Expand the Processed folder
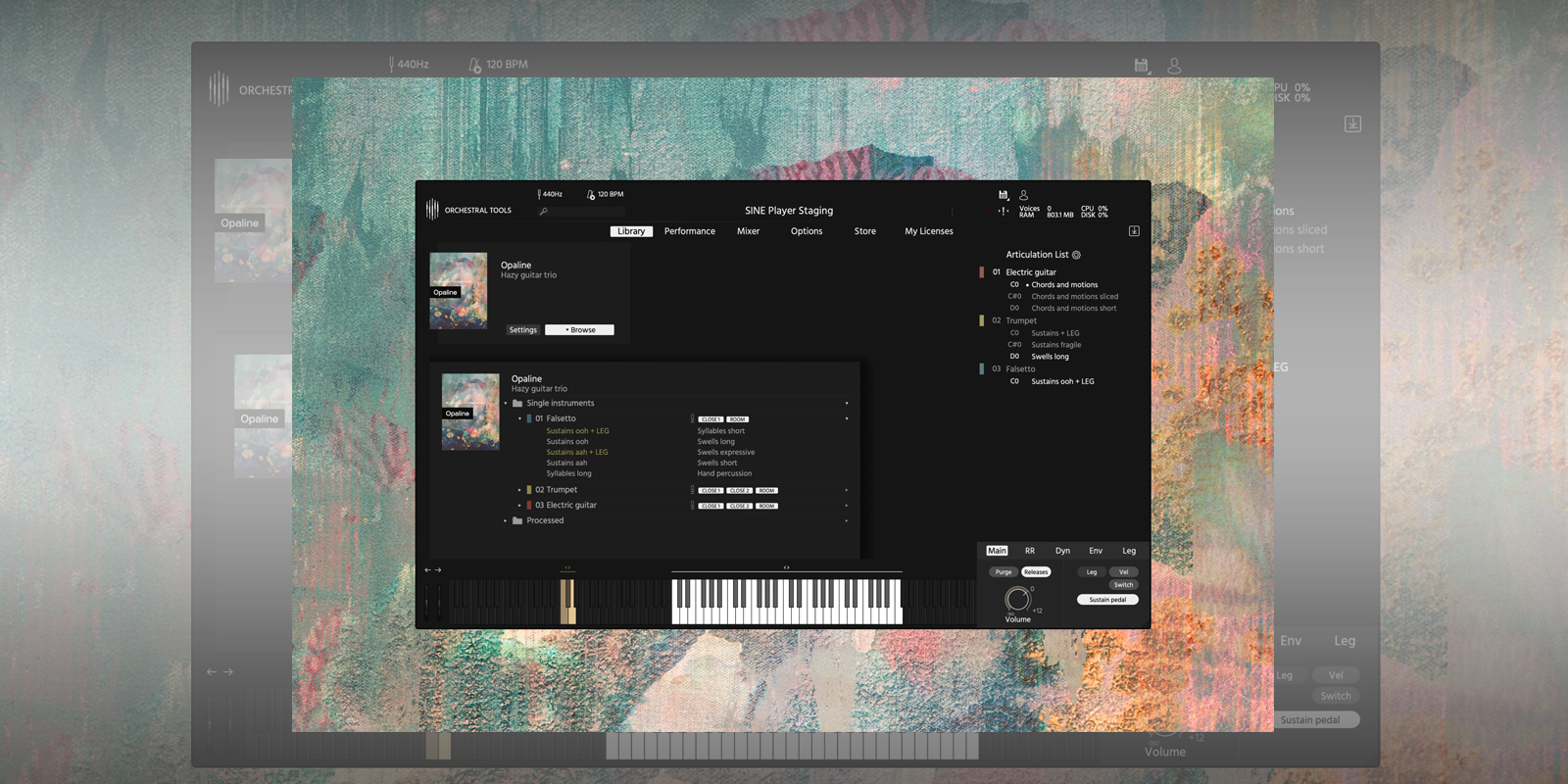 point(506,520)
